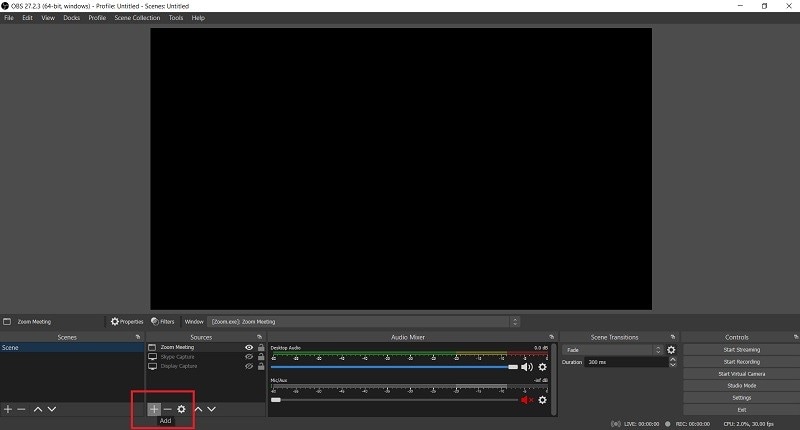Open source properties gear in Sources toolbar
The image size is (800, 430).
click(x=181, y=409)
